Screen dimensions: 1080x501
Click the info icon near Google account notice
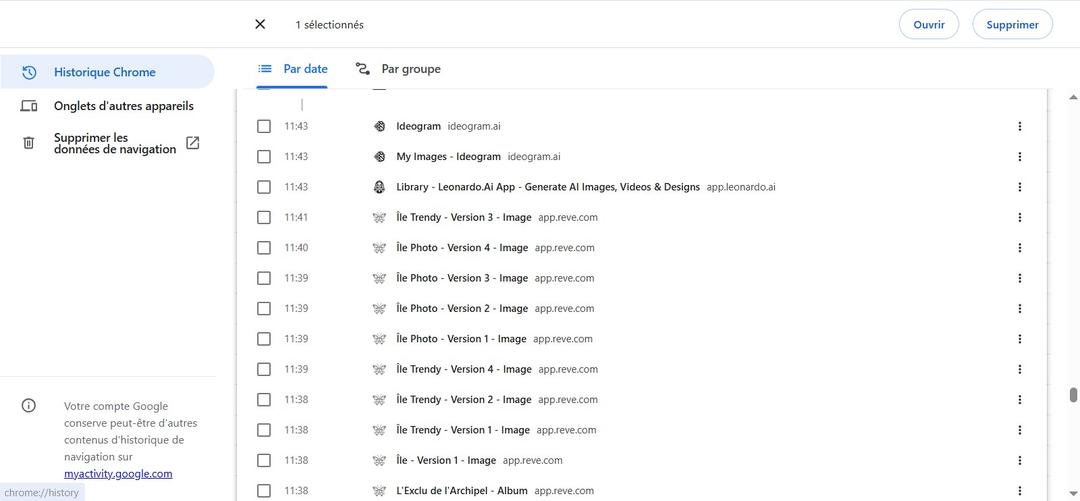click(29, 406)
